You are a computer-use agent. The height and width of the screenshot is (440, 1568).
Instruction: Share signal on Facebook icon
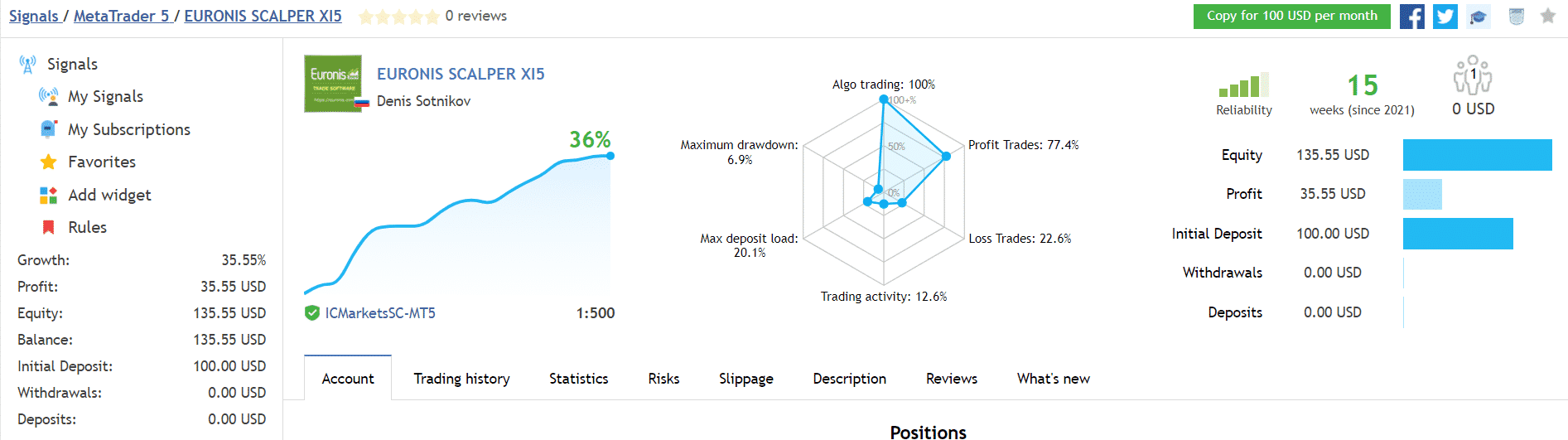[1411, 17]
